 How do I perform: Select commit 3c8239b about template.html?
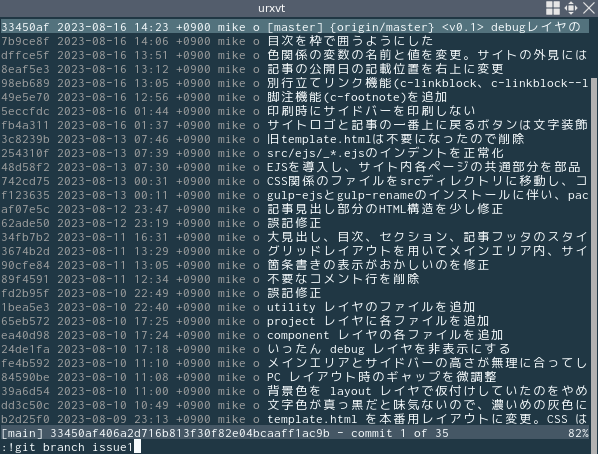(294, 139)
